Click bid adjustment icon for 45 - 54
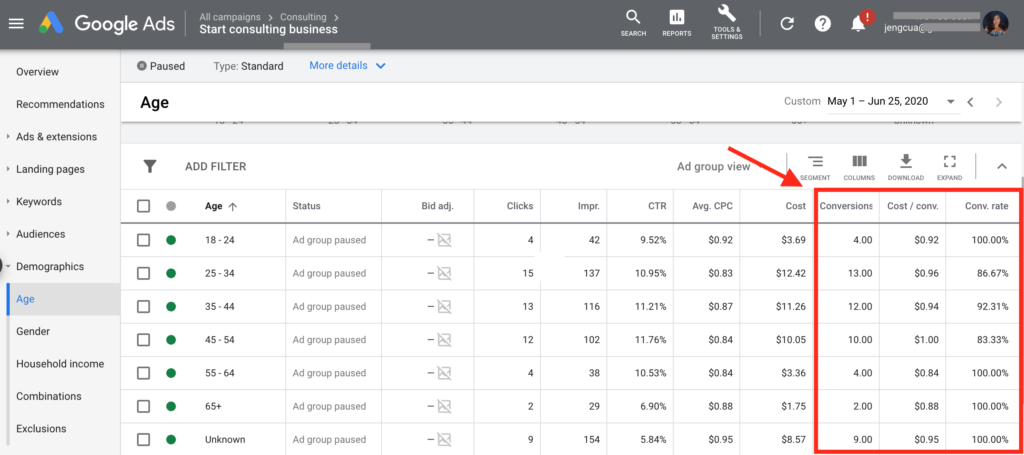The width and height of the screenshot is (1024, 455). [444, 339]
